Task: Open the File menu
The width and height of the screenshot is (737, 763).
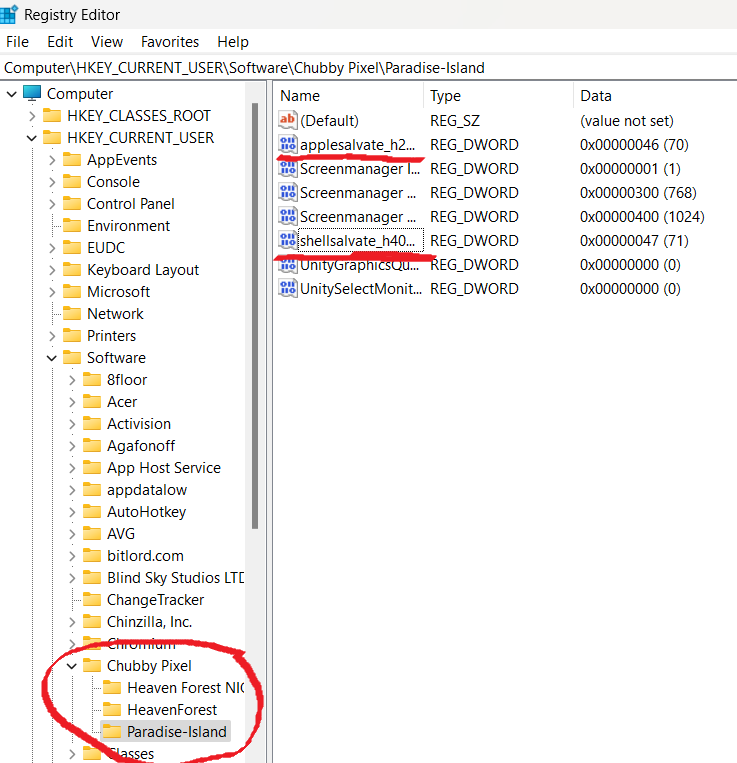Action: pos(18,42)
